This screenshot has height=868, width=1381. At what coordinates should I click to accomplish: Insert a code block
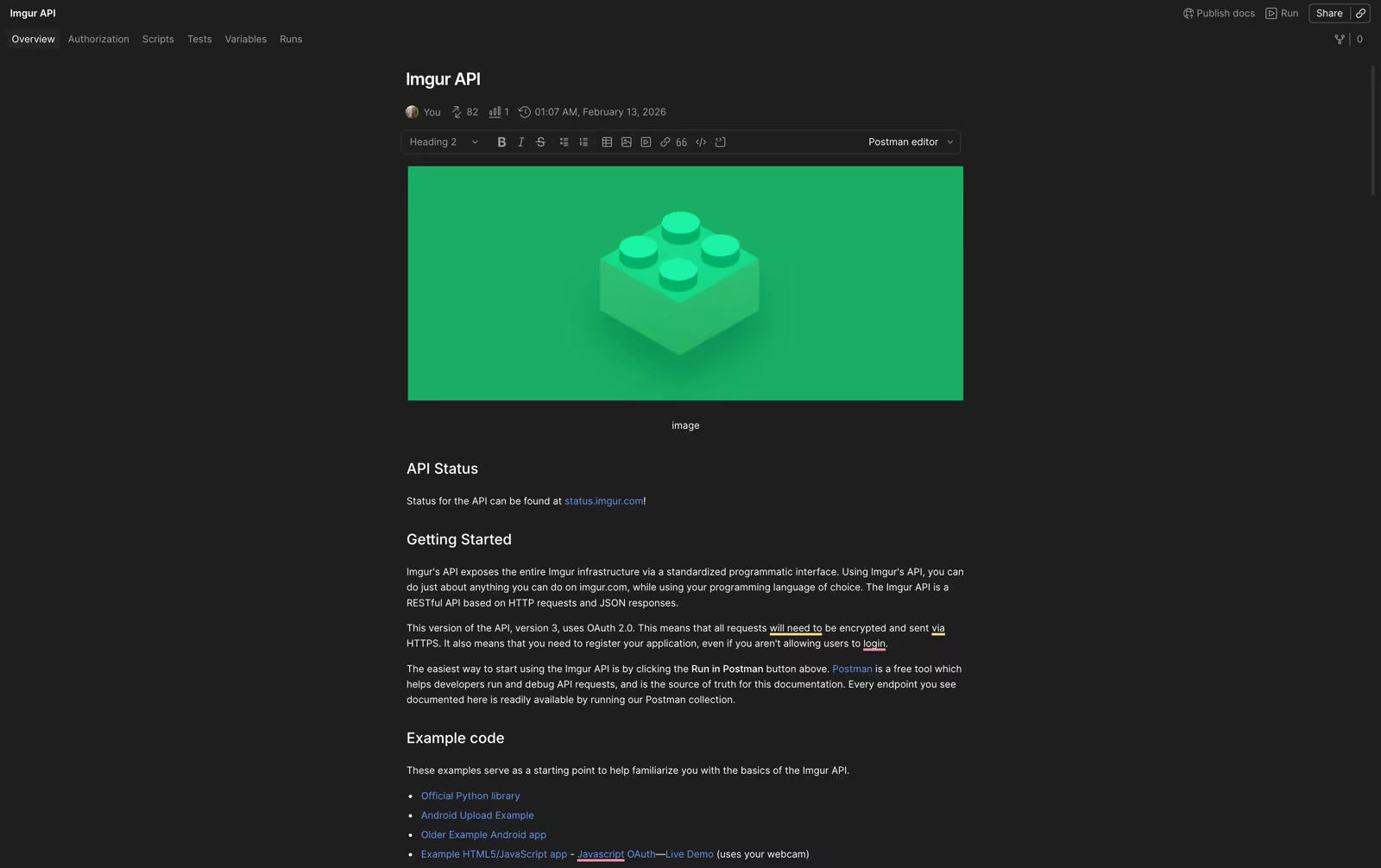click(x=721, y=142)
